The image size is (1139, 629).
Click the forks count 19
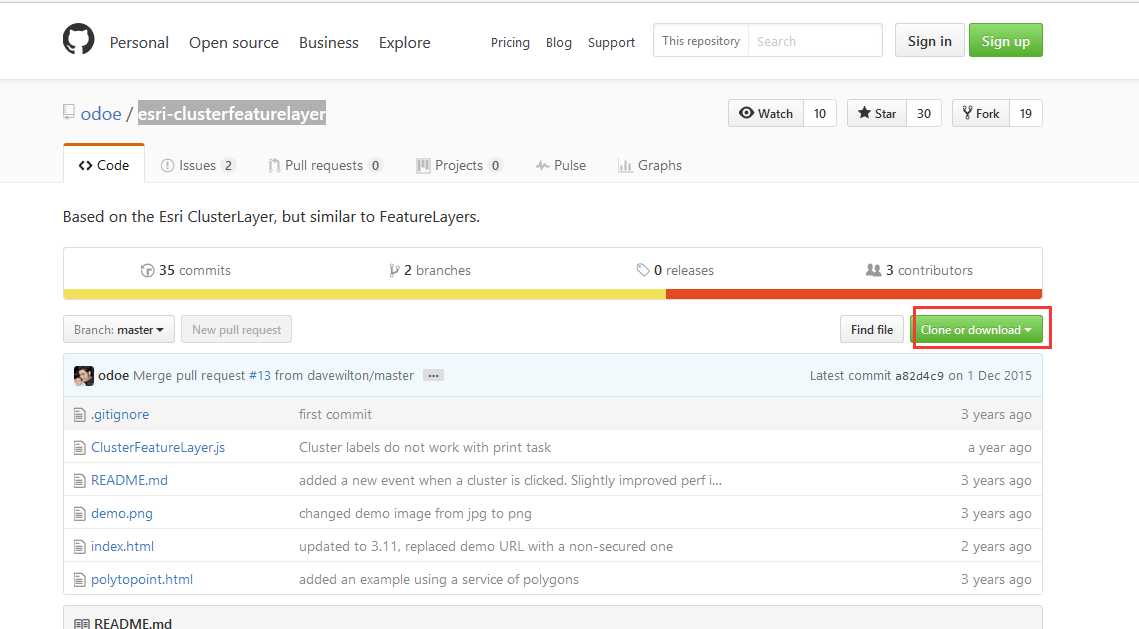(1026, 113)
